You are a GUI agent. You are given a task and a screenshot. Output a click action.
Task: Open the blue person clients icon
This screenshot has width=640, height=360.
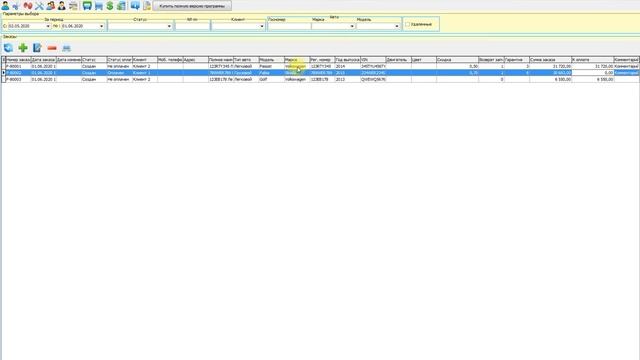tap(5, 6)
